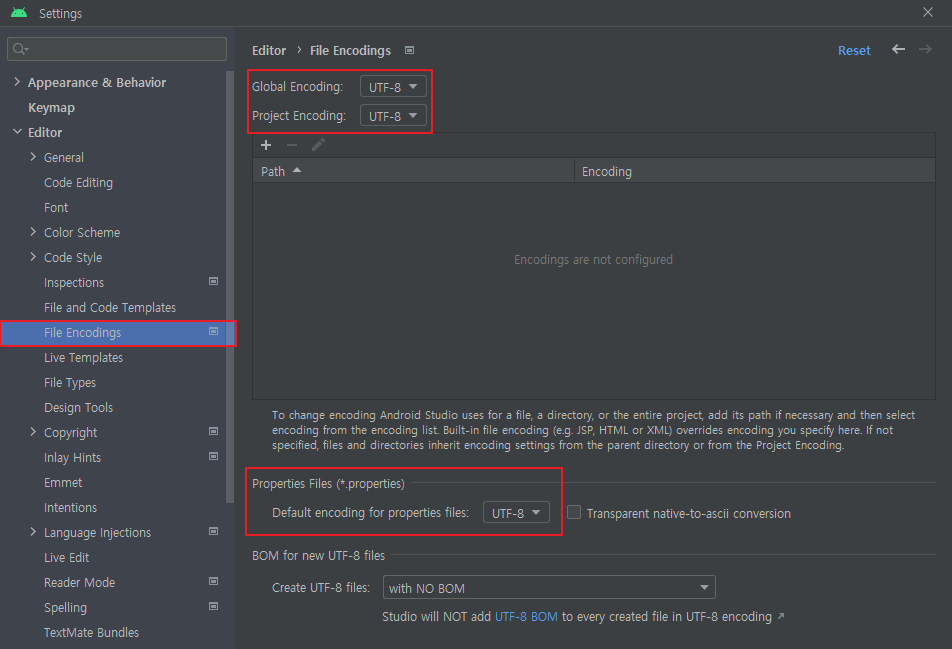This screenshot has height=649, width=952.
Task: Expand the General node
Action: [33, 157]
